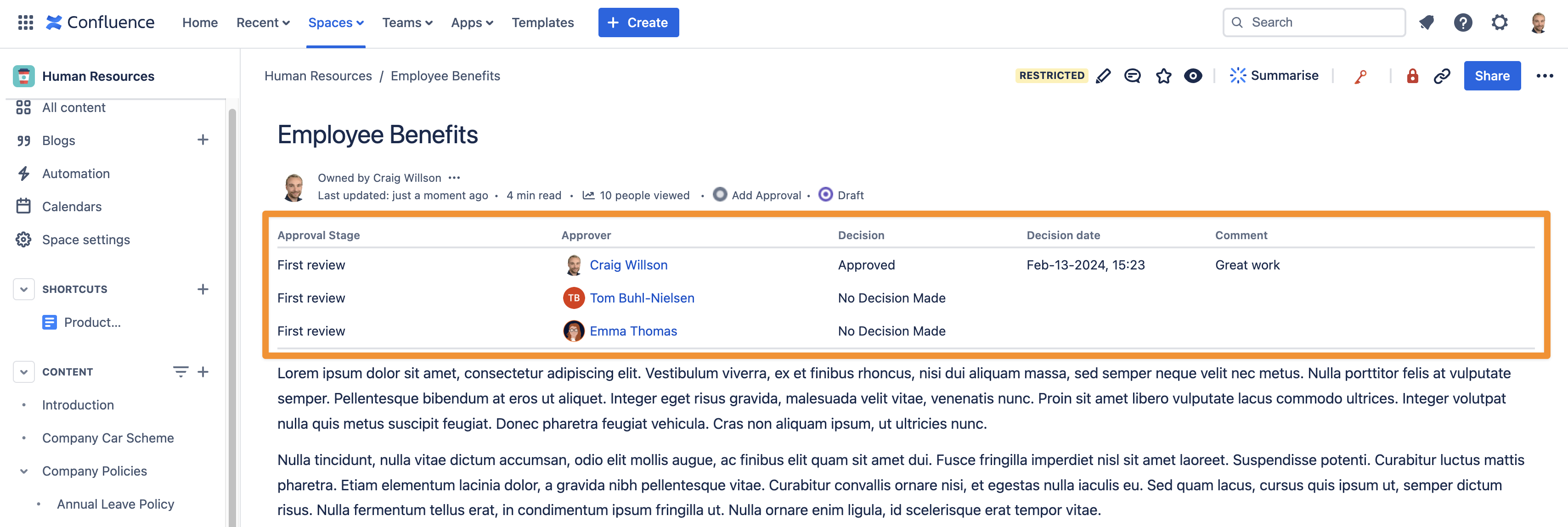The width and height of the screenshot is (1568, 527).
Task: Toggle page restrictions via the lock icon
Action: coord(1411,75)
